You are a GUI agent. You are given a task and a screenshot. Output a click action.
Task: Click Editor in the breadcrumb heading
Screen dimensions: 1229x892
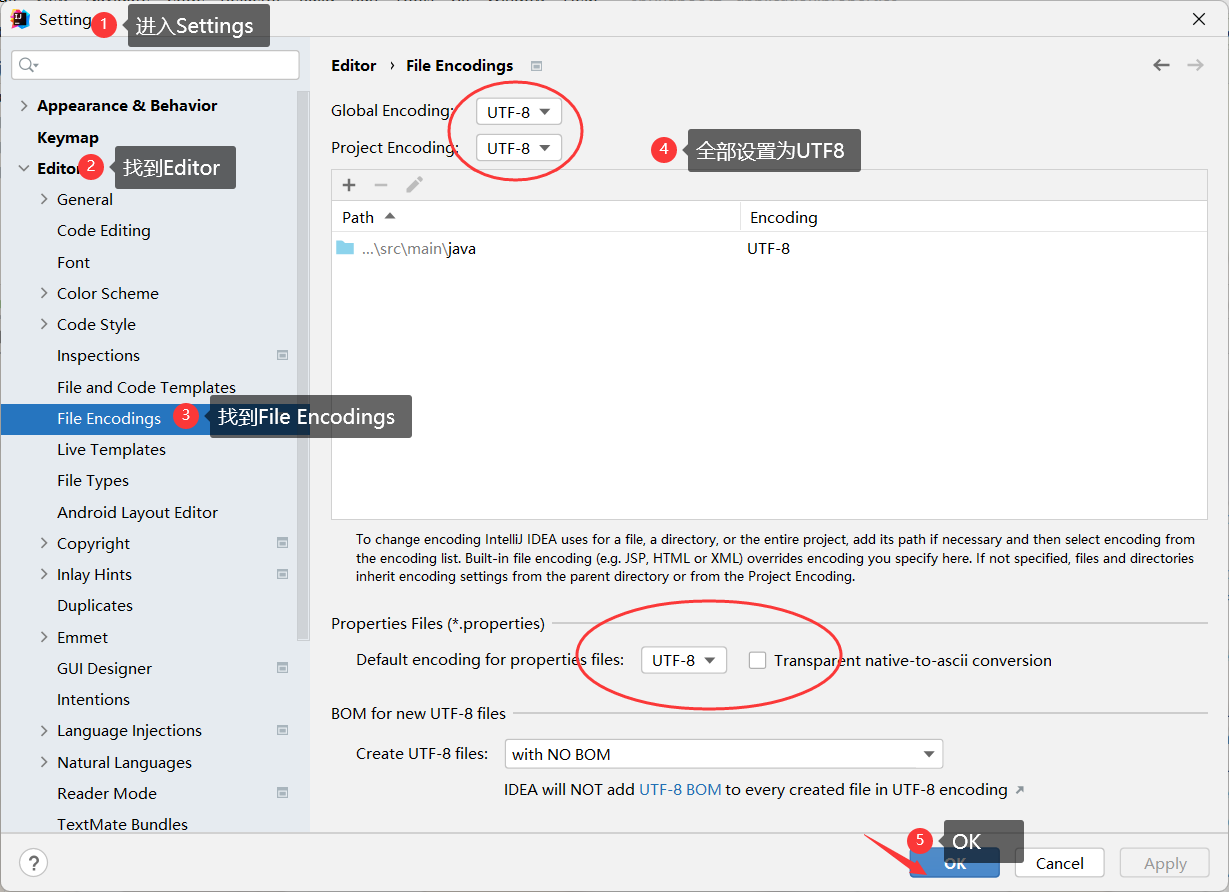(354, 66)
